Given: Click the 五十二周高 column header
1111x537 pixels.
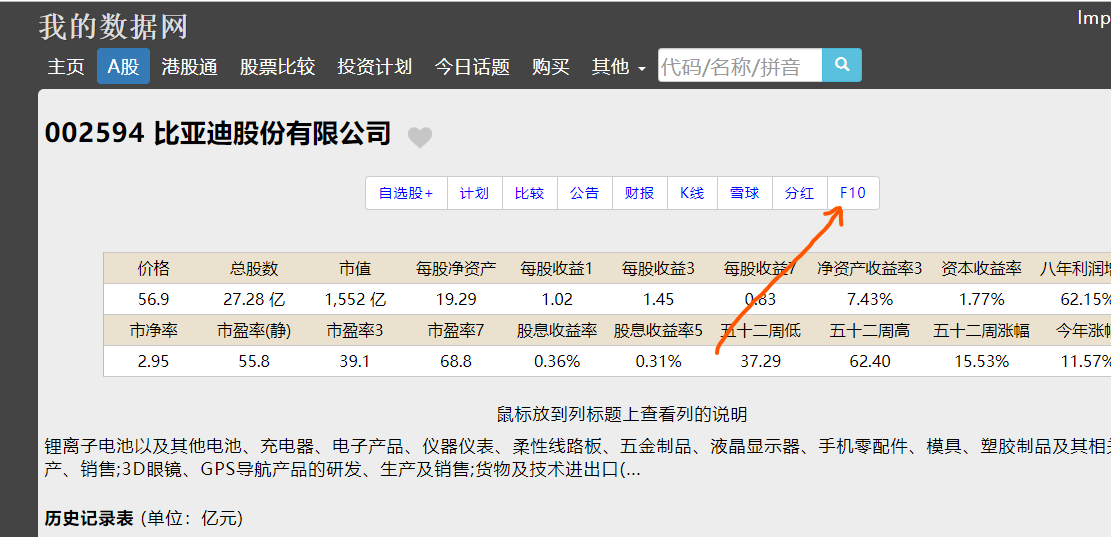Looking at the screenshot, I should 869,330.
